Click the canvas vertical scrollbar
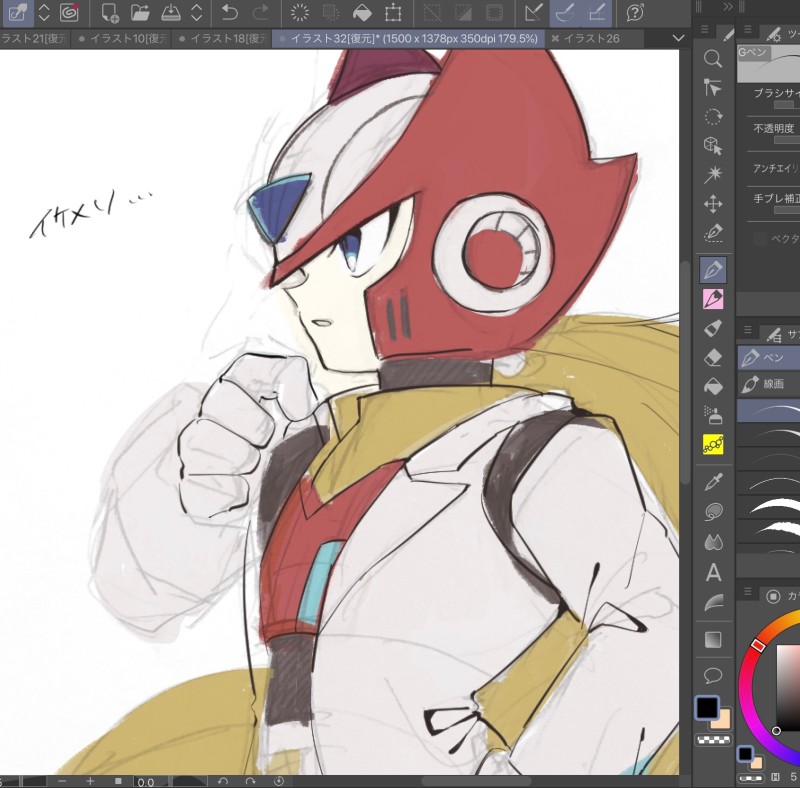The width and height of the screenshot is (800, 788). point(686,373)
